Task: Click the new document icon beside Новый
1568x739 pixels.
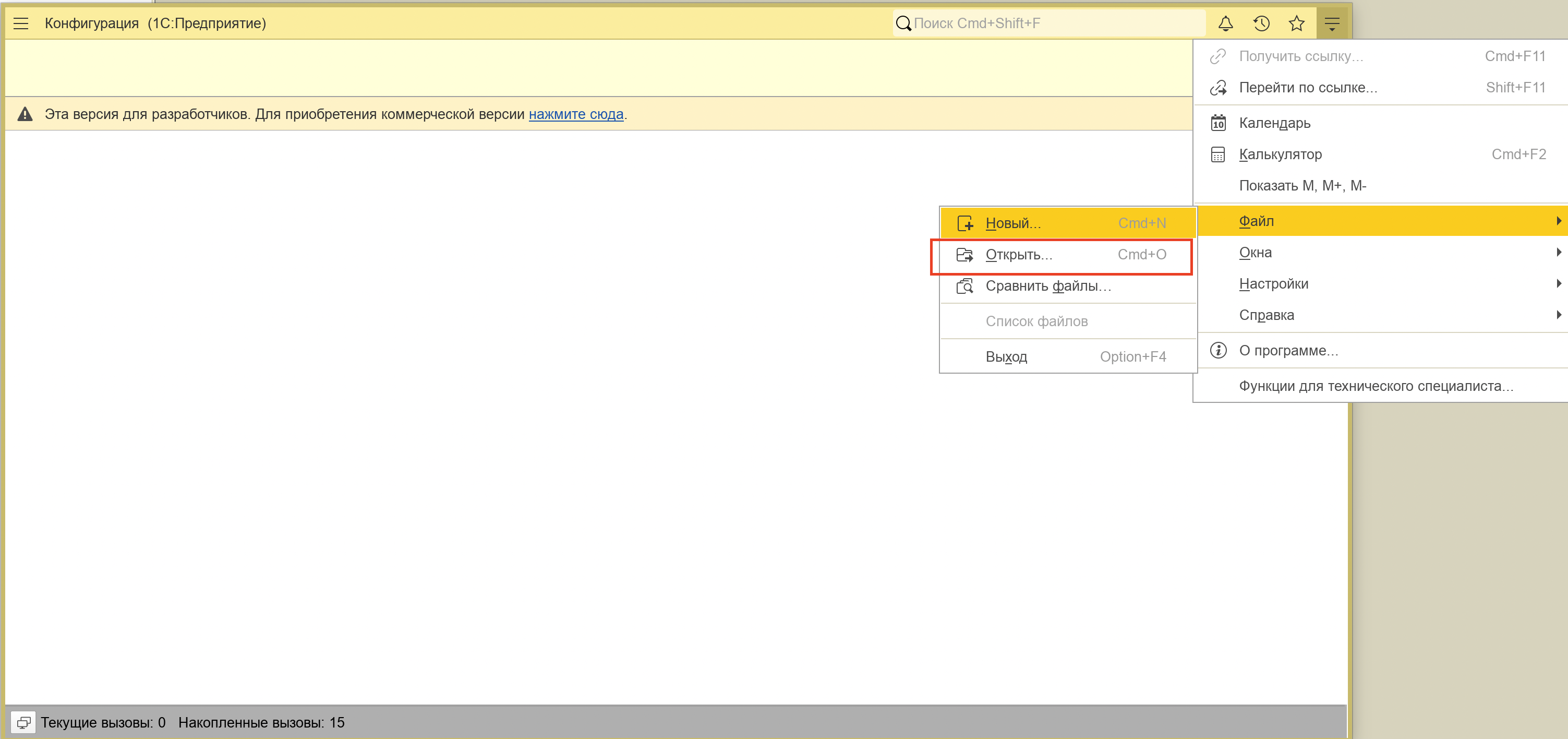Action: pyautogui.click(x=965, y=223)
